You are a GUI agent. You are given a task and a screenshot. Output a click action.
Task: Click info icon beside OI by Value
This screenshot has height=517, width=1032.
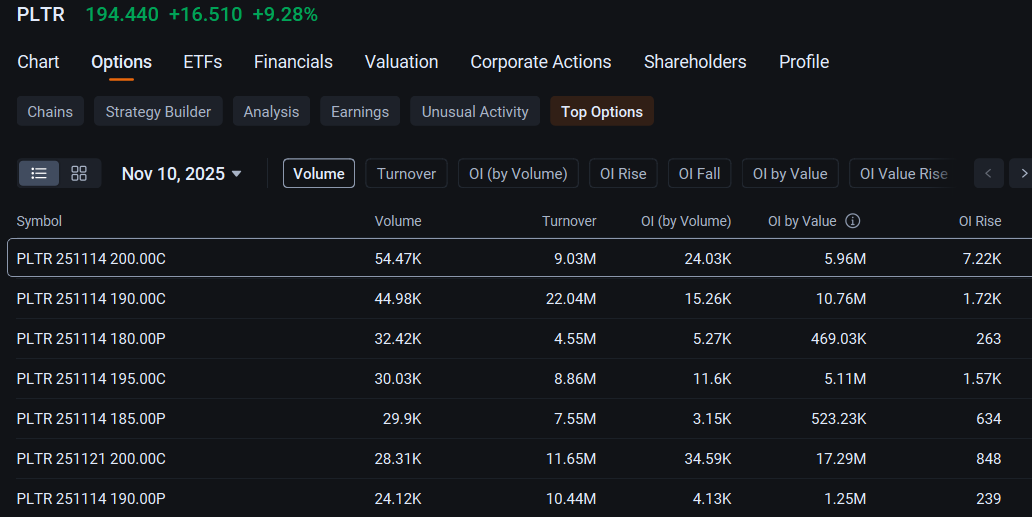pyautogui.click(x=852, y=221)
